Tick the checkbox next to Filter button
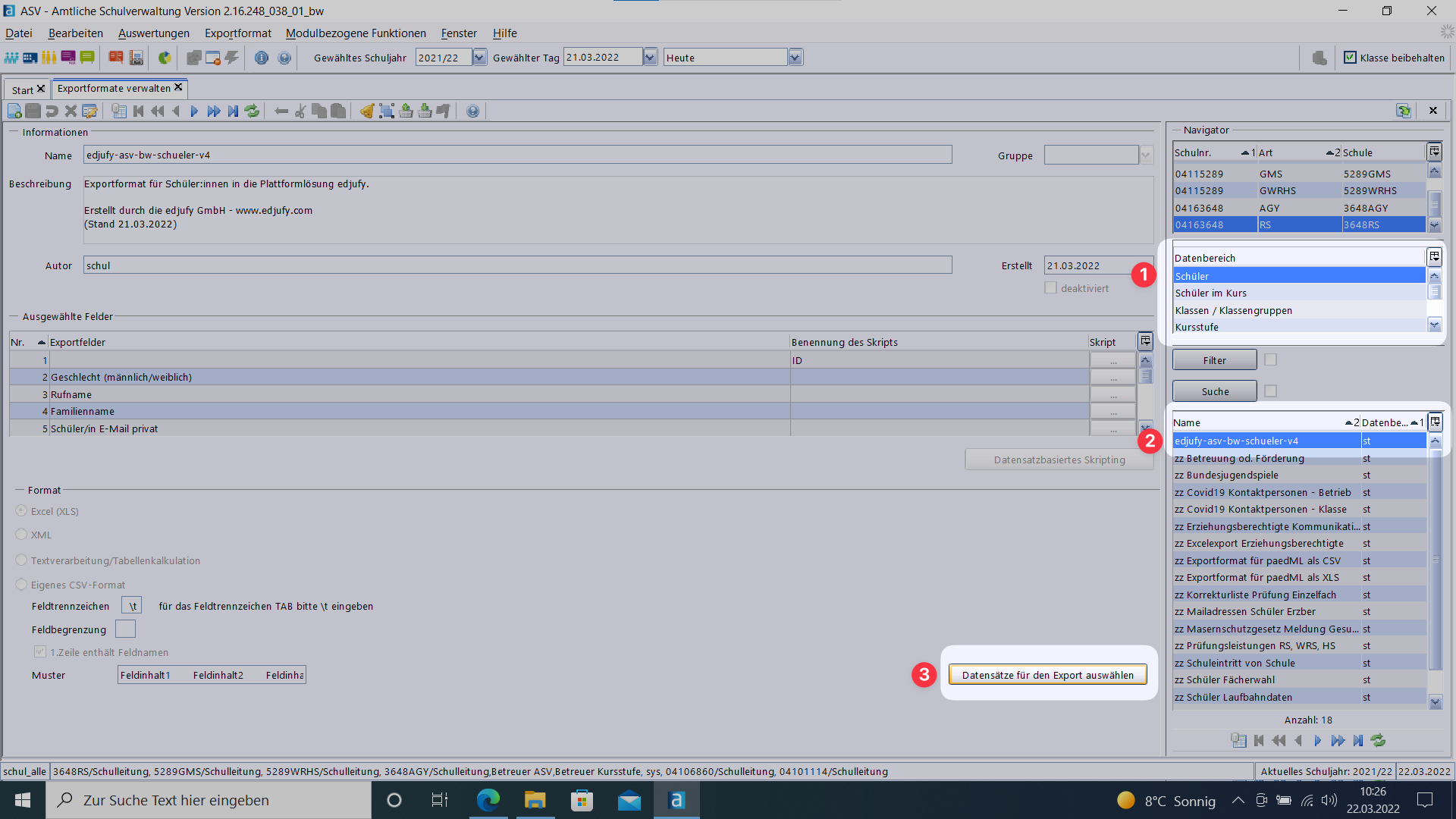The width and height of the screenshot is (1456, 819). tap(1271, 359)
